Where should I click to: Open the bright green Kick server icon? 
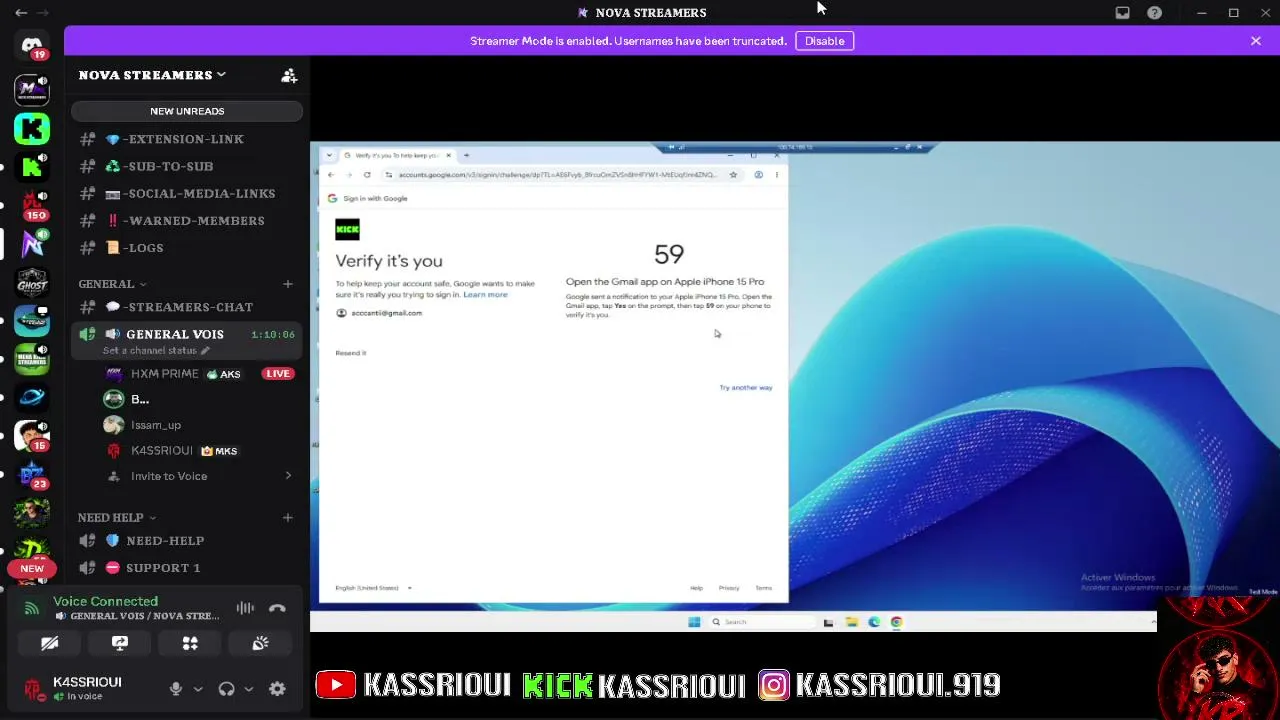tap(32, 128)
